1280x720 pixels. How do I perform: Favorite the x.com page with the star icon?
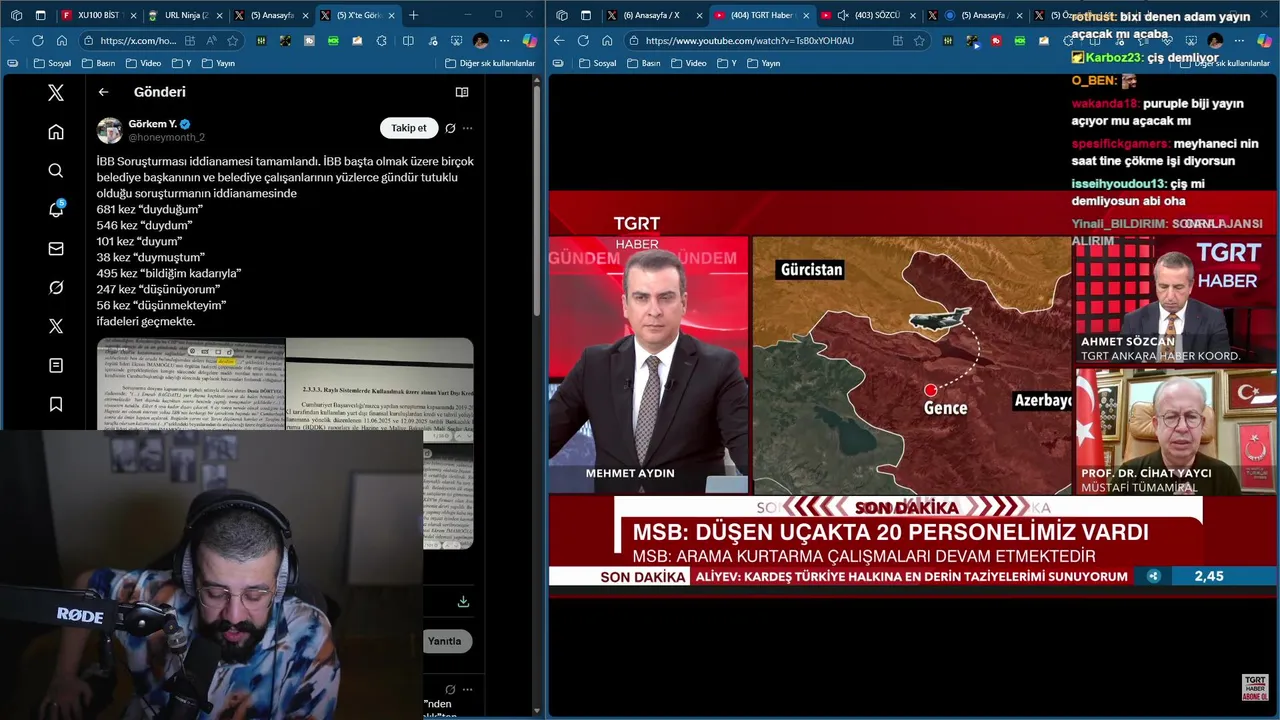pyautogui.click(x=233, y=41)
